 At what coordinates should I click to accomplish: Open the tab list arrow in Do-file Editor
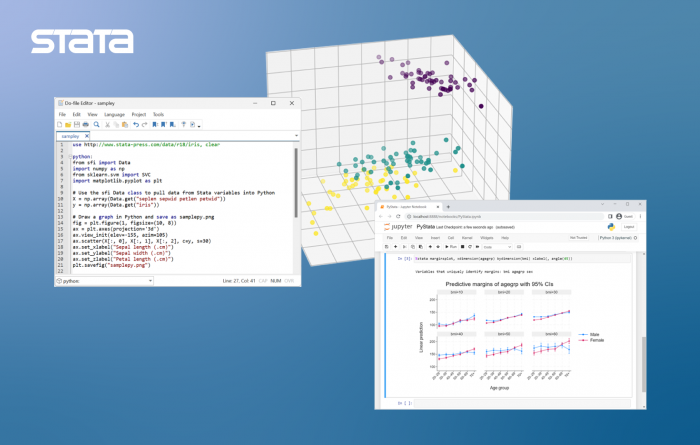296,136
